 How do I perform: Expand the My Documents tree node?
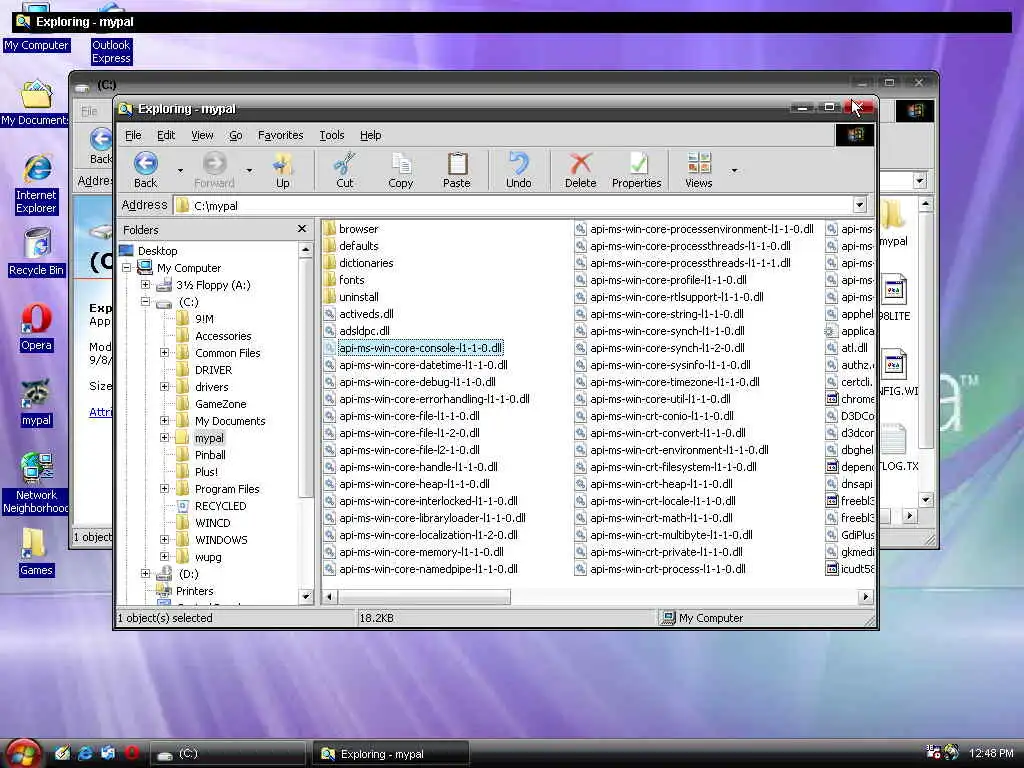click(x=164, y=421)
